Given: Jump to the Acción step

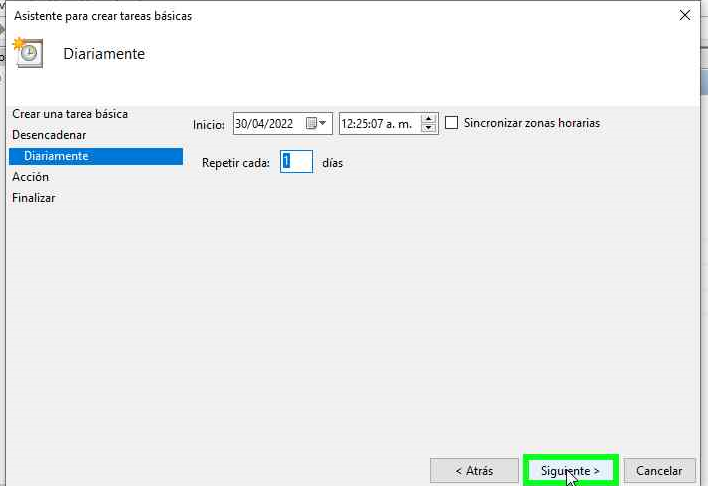Looking at the screenshot, I should pos(30,177).
